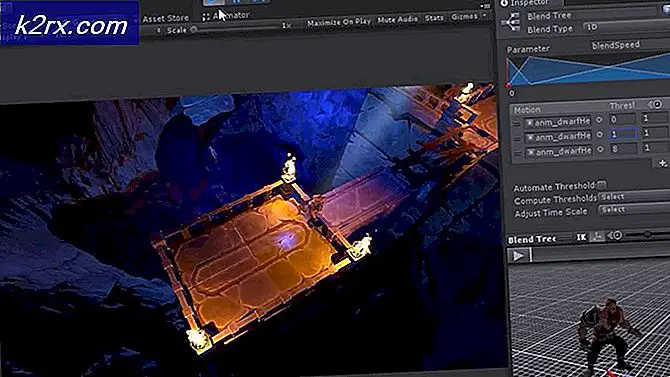The width and height of the screenshot is (670, 377).
Task: Click the Motion column header
Action: [526, 110]
